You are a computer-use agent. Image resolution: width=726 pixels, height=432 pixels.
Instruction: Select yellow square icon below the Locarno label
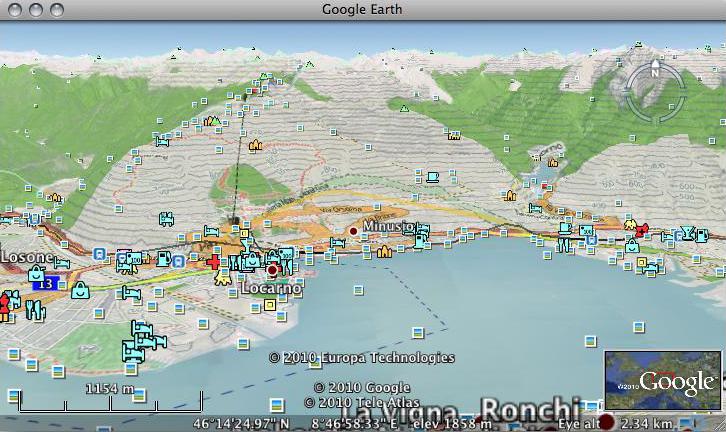pos(269,305)
